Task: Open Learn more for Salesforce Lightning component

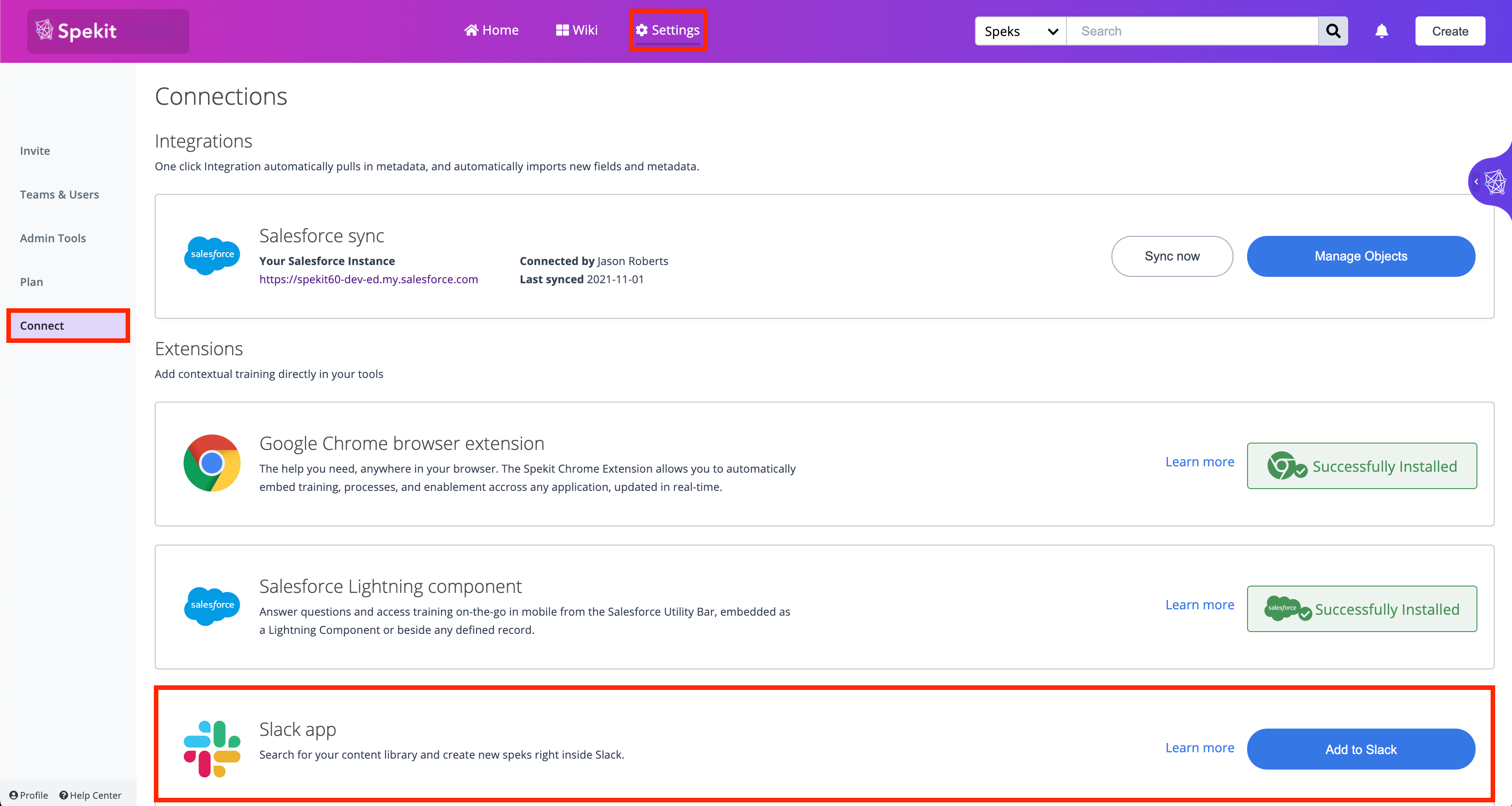Action: [x=1200, y=605]
